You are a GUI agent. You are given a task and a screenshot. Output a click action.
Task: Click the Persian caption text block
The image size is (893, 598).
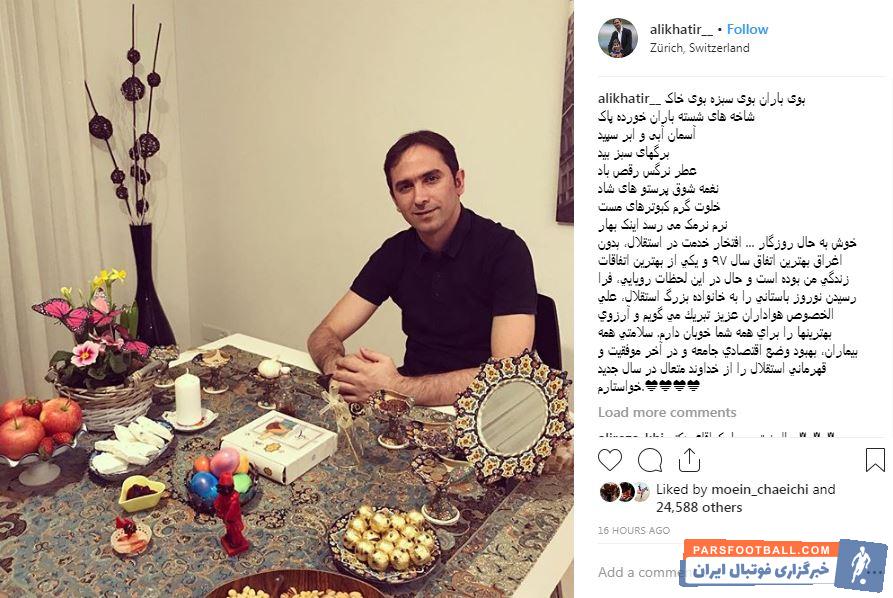(x=728, y=243)
